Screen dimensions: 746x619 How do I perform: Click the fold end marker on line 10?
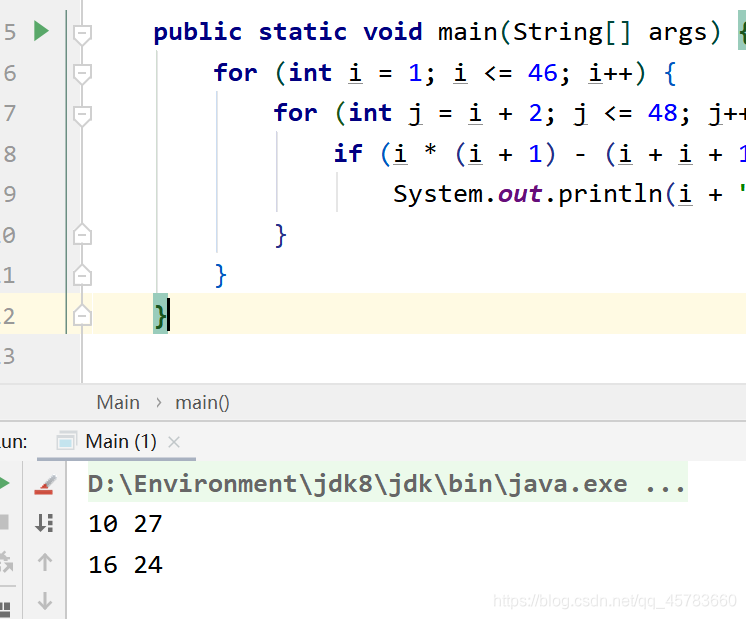[x=82, y=235]
